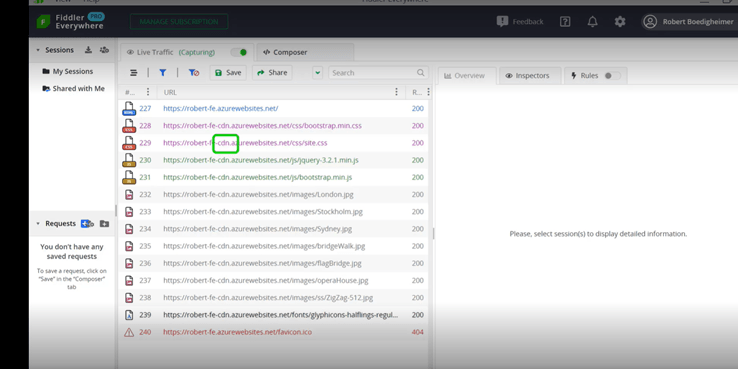Click JS file icon of session 230
Viewport: 738px width, 369px height.
coord(129,160)
